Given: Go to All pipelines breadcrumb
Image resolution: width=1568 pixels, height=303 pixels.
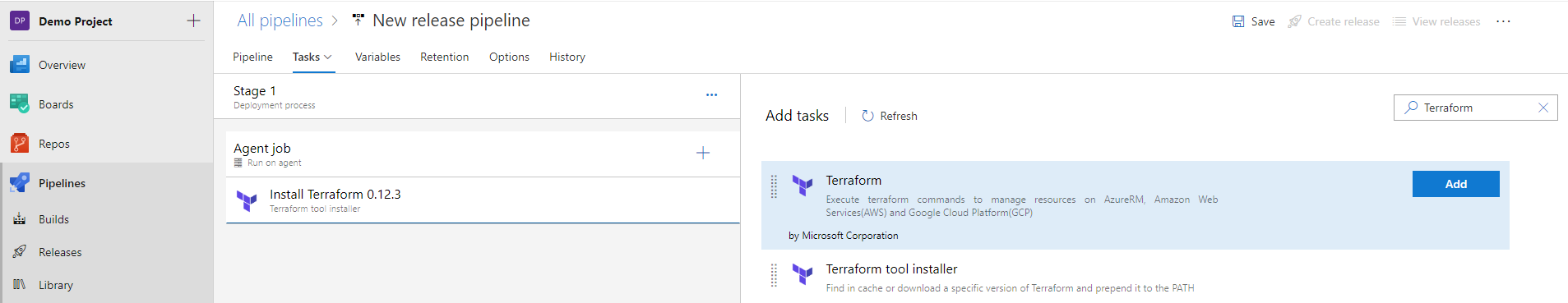Looking at the screenshot, I should [280, 21].
